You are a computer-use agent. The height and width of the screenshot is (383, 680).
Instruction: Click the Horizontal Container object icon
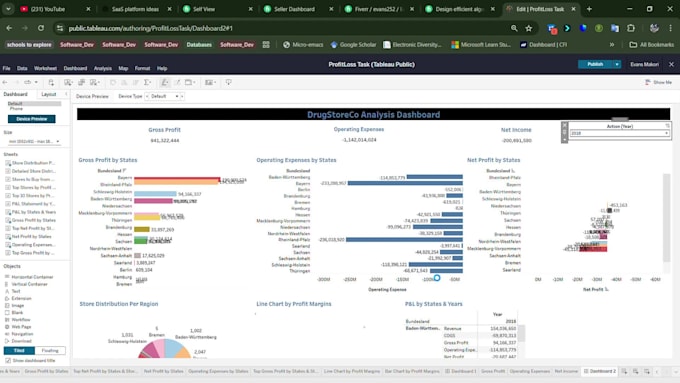pos(7,277)
